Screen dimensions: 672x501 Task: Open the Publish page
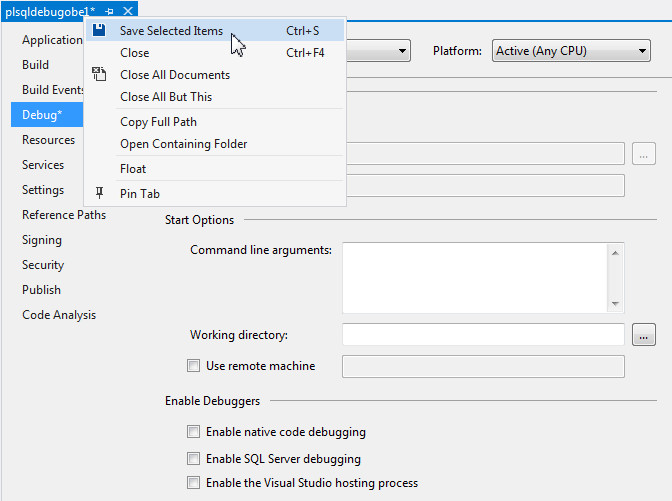coord(42,290)
